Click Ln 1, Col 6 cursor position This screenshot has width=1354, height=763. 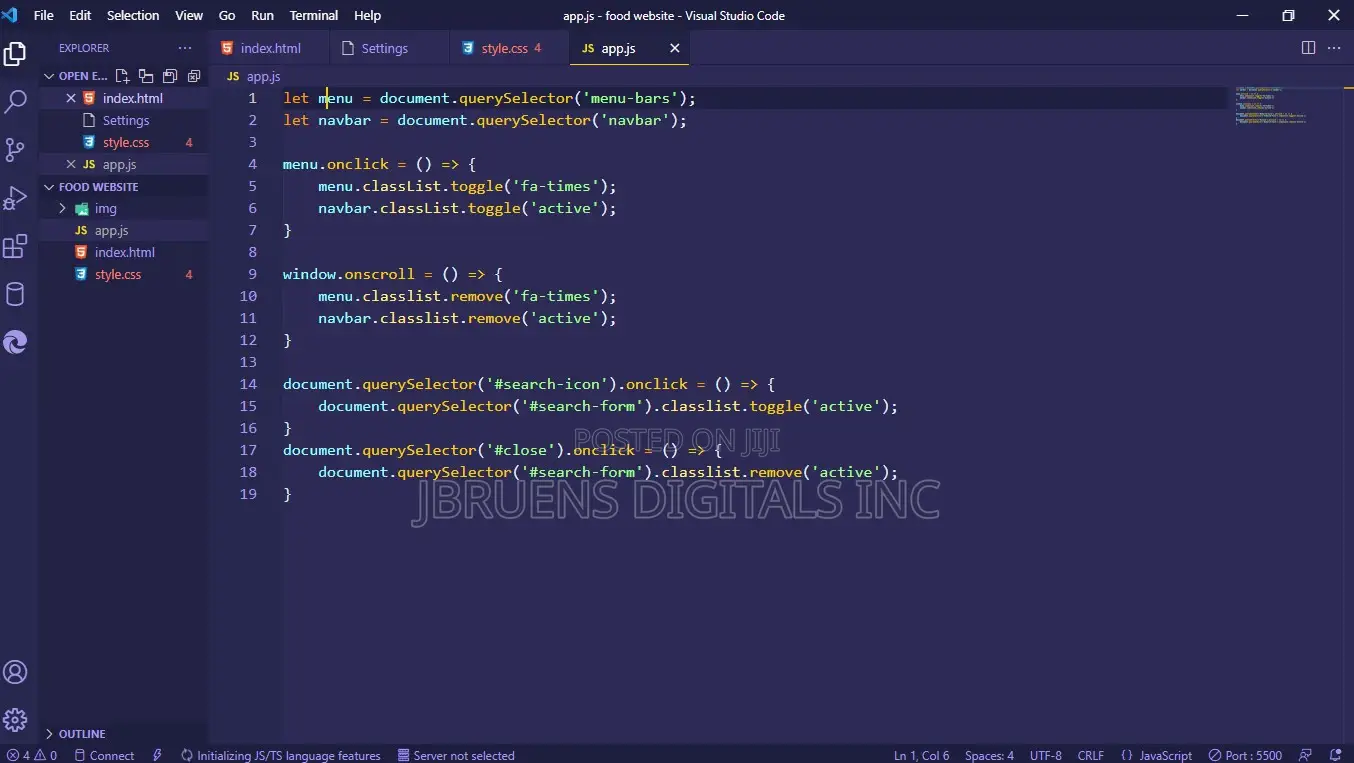click(x=922, y=755)
